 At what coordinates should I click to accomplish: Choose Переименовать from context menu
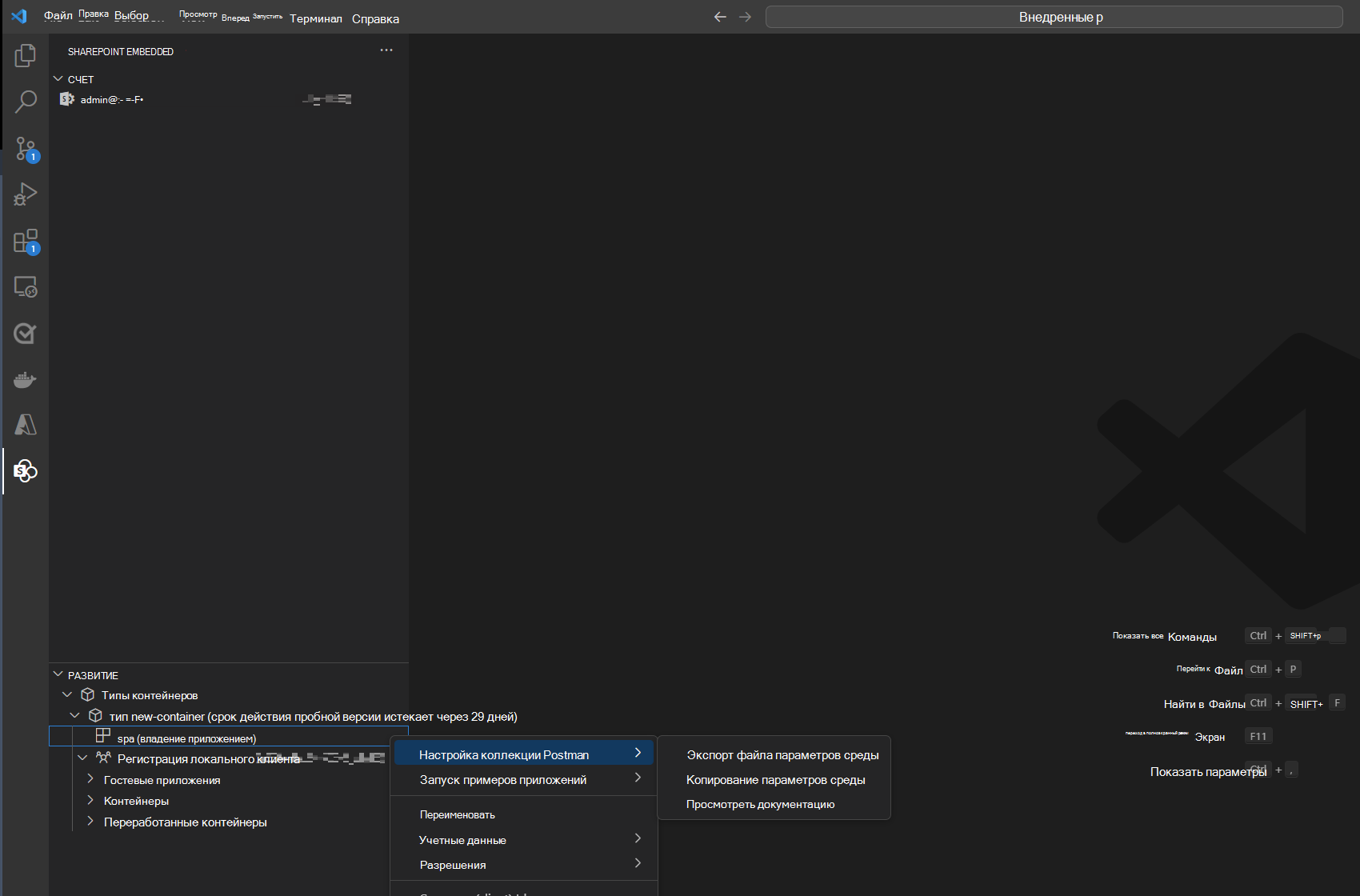tap(524, 814)
